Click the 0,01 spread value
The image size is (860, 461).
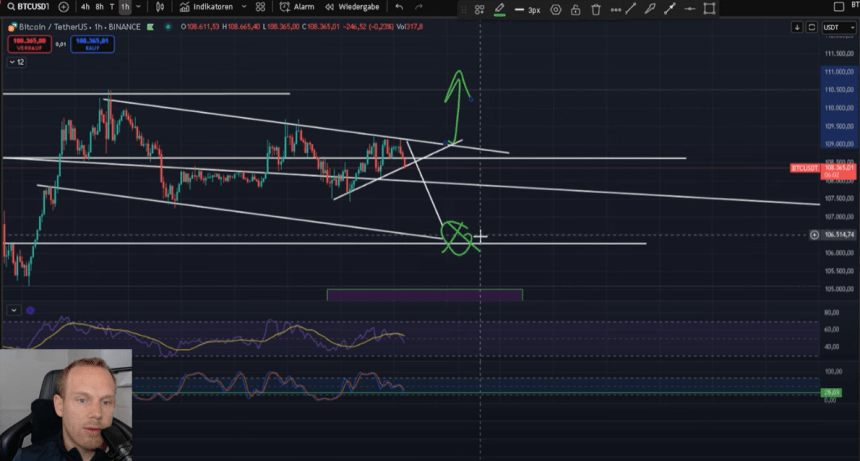[x=61, y=44]
